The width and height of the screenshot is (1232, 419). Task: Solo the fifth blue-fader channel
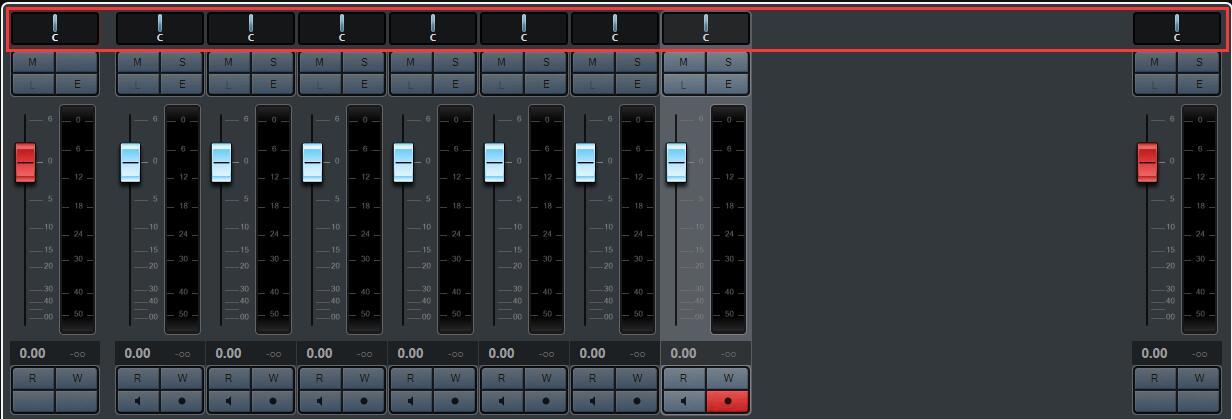545,62
